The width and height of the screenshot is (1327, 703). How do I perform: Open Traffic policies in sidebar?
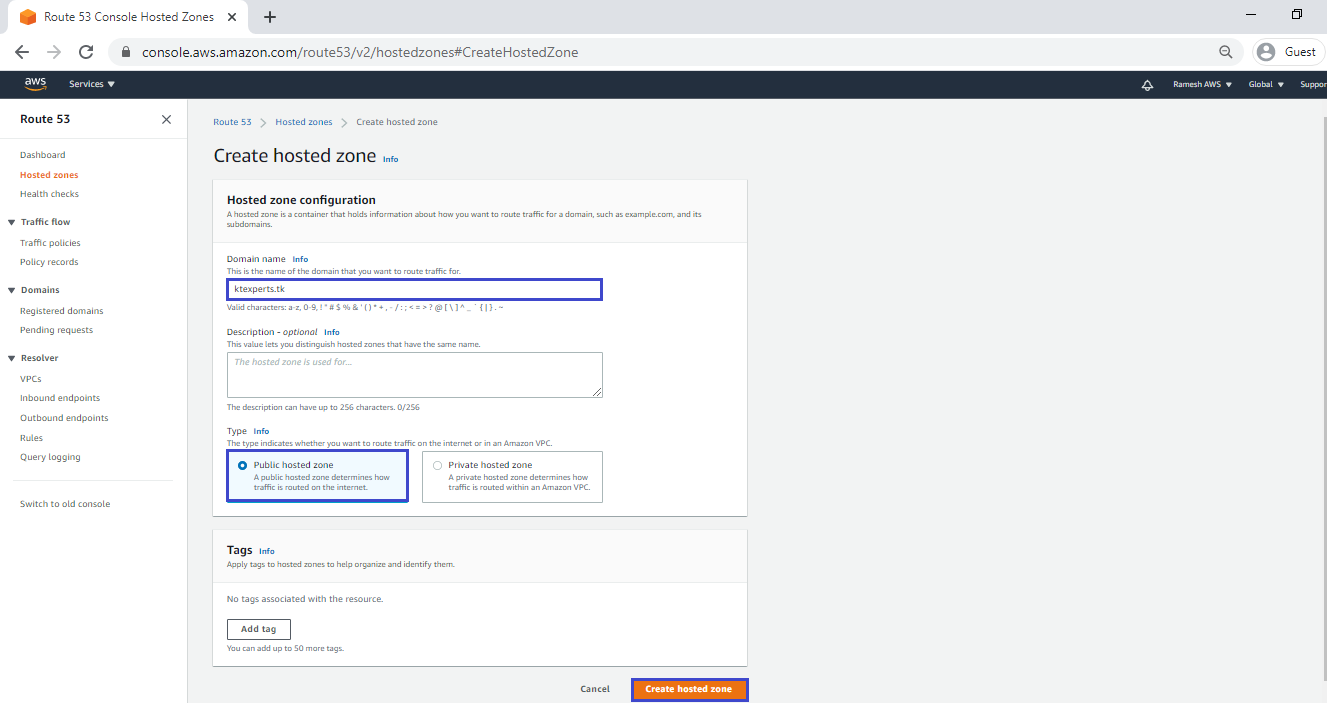[x=50, y=243]
